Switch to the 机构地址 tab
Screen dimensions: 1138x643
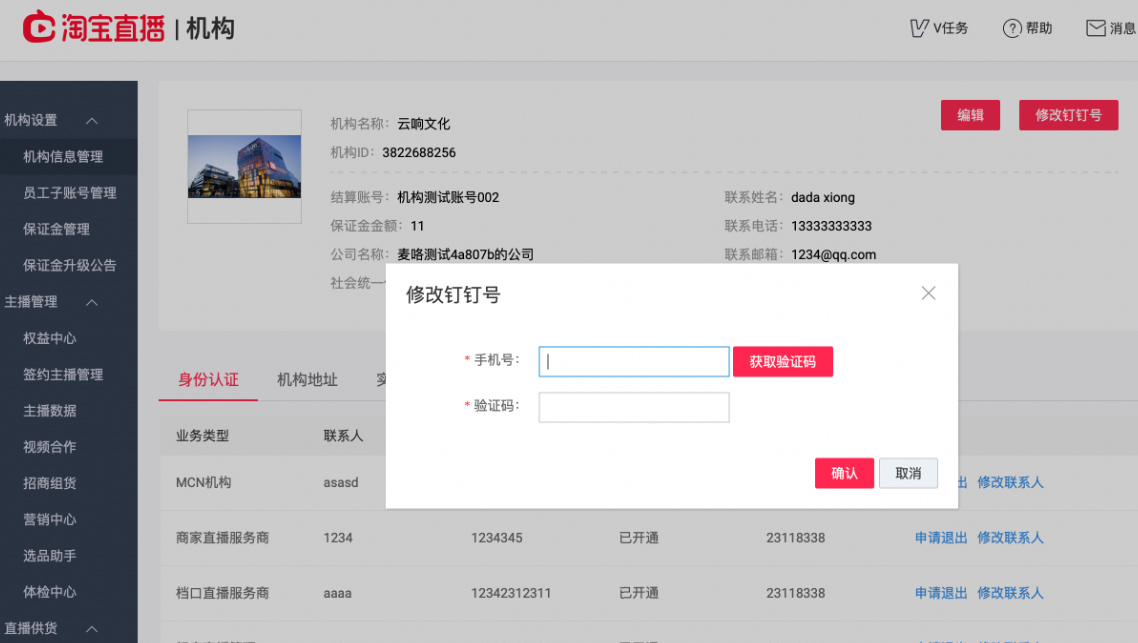coord(306,380)
